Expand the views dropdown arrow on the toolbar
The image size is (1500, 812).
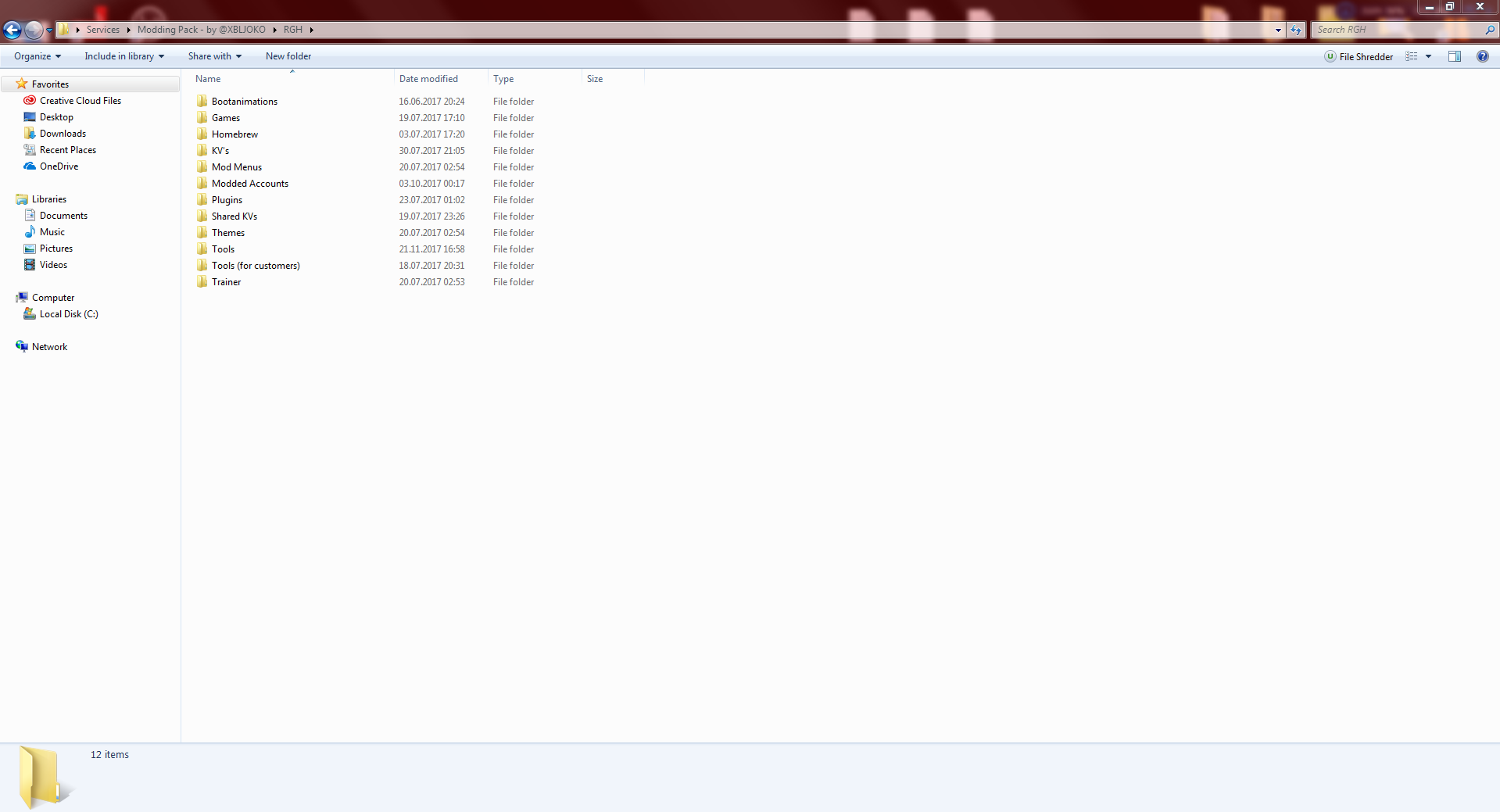1428,56
